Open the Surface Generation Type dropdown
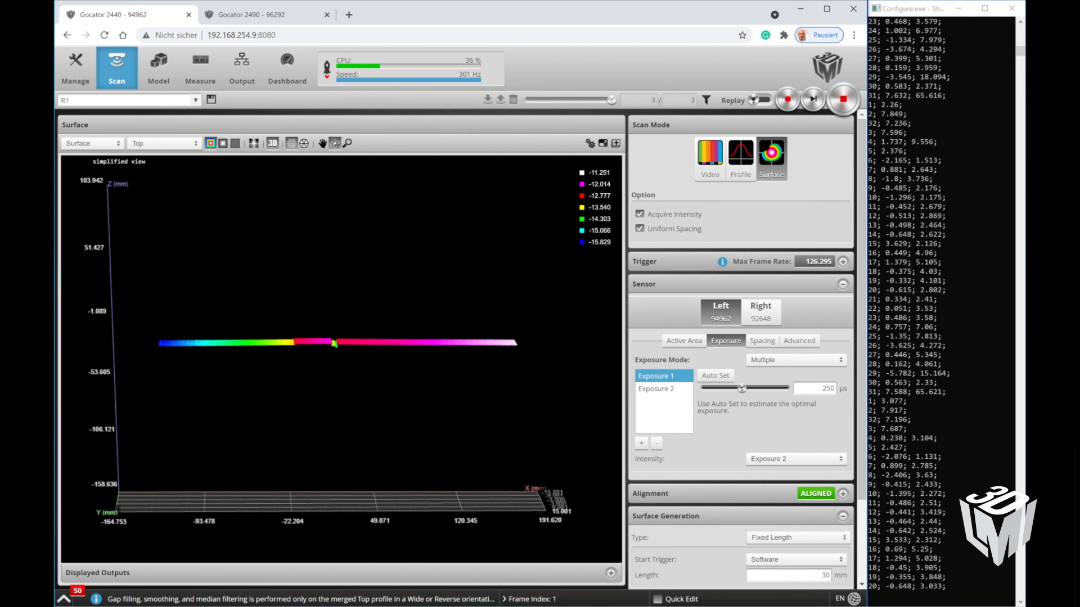Screen dimensions: 1080x607 (x=798, y=537)
